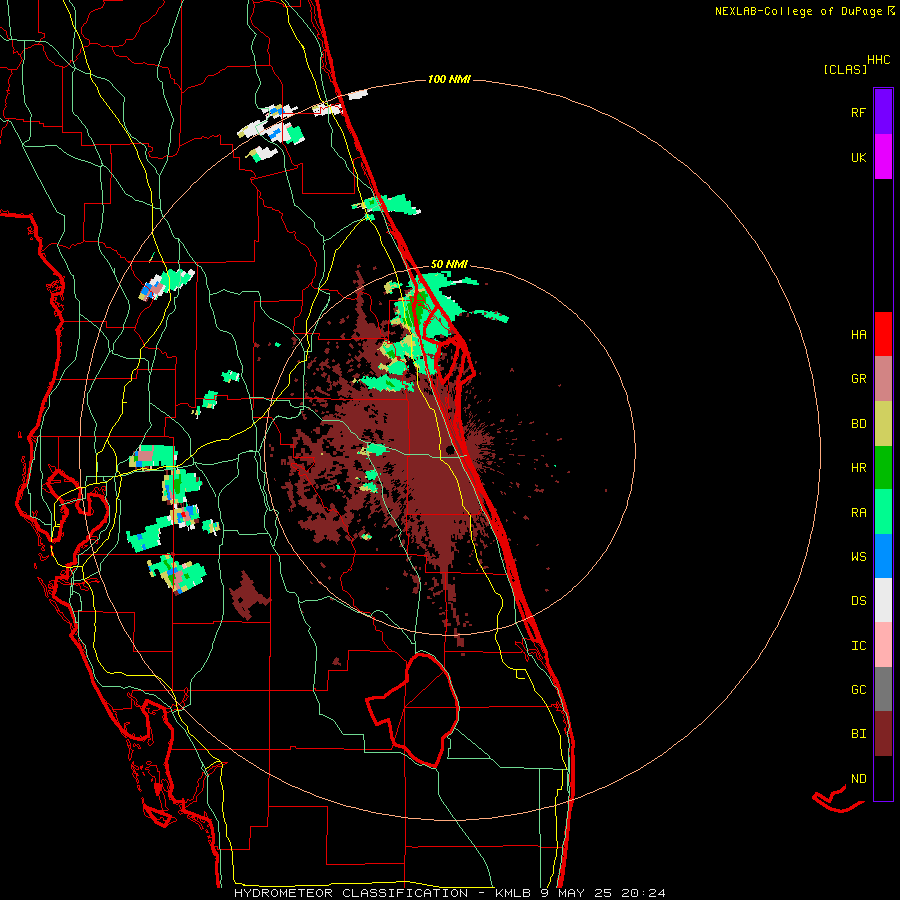
Task: Click the HYDROMETEOR CLASSIFICATION caption text
Action: coord(351,893)
